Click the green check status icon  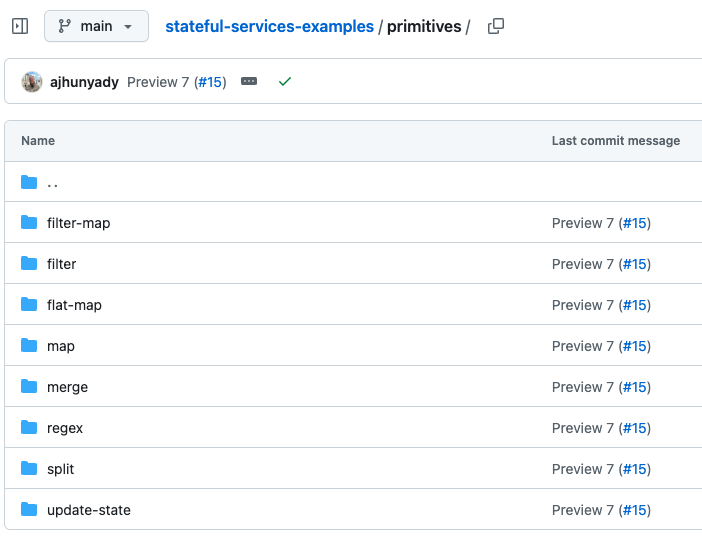[x=285, y=81]
